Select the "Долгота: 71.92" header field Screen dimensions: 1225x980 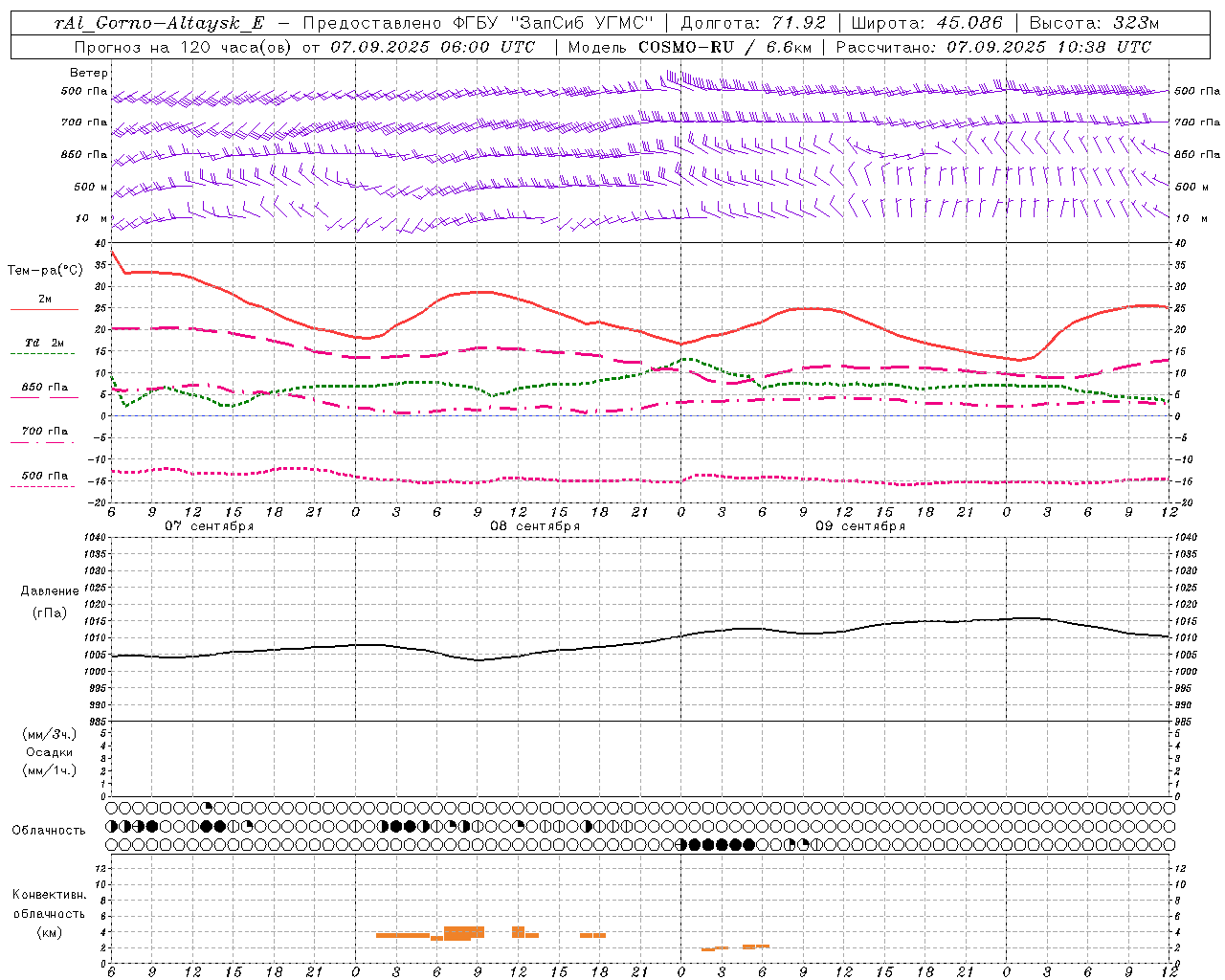click(x=753, y=23)
